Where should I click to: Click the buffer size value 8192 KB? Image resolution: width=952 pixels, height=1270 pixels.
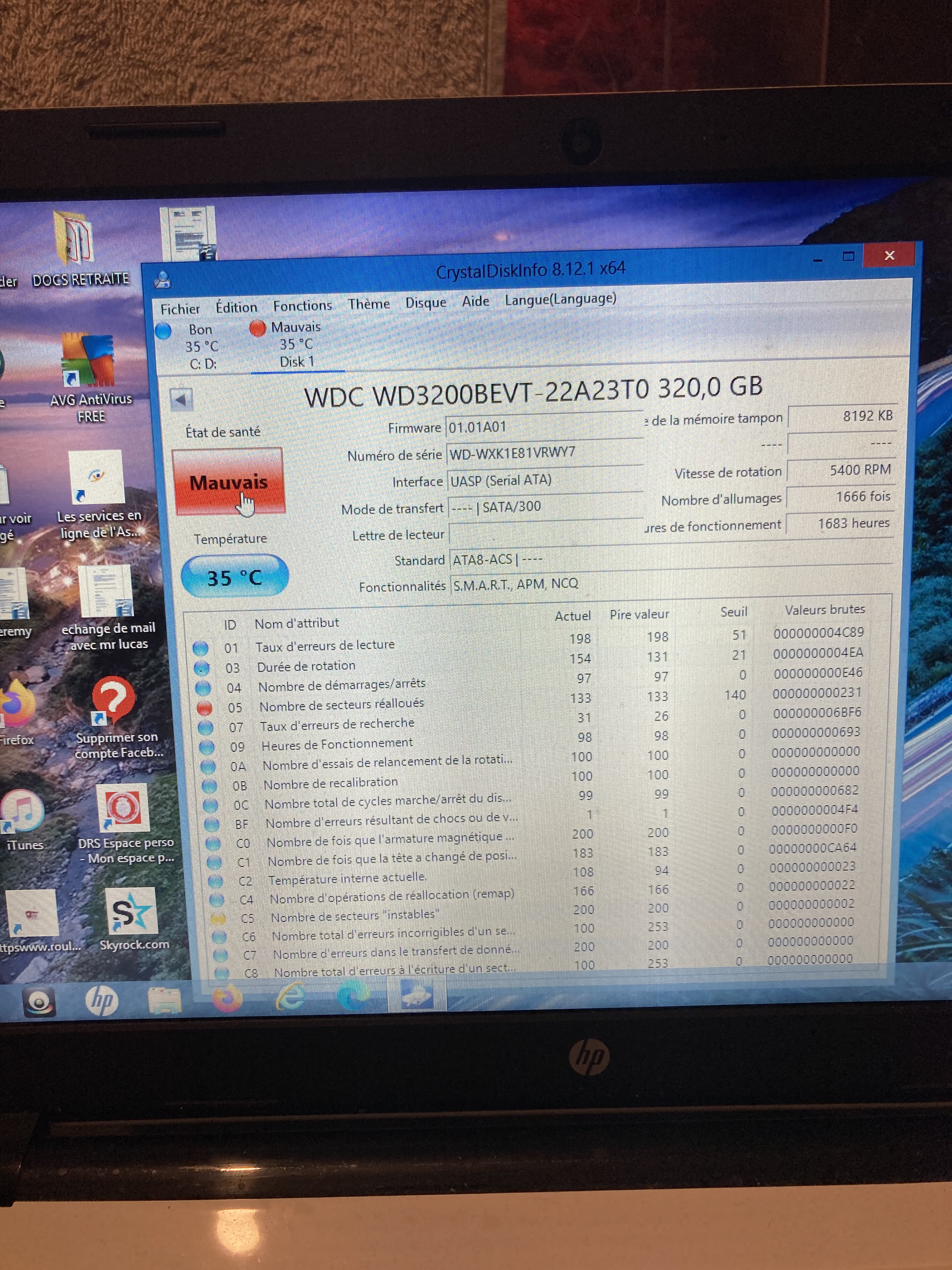[842, 416]
